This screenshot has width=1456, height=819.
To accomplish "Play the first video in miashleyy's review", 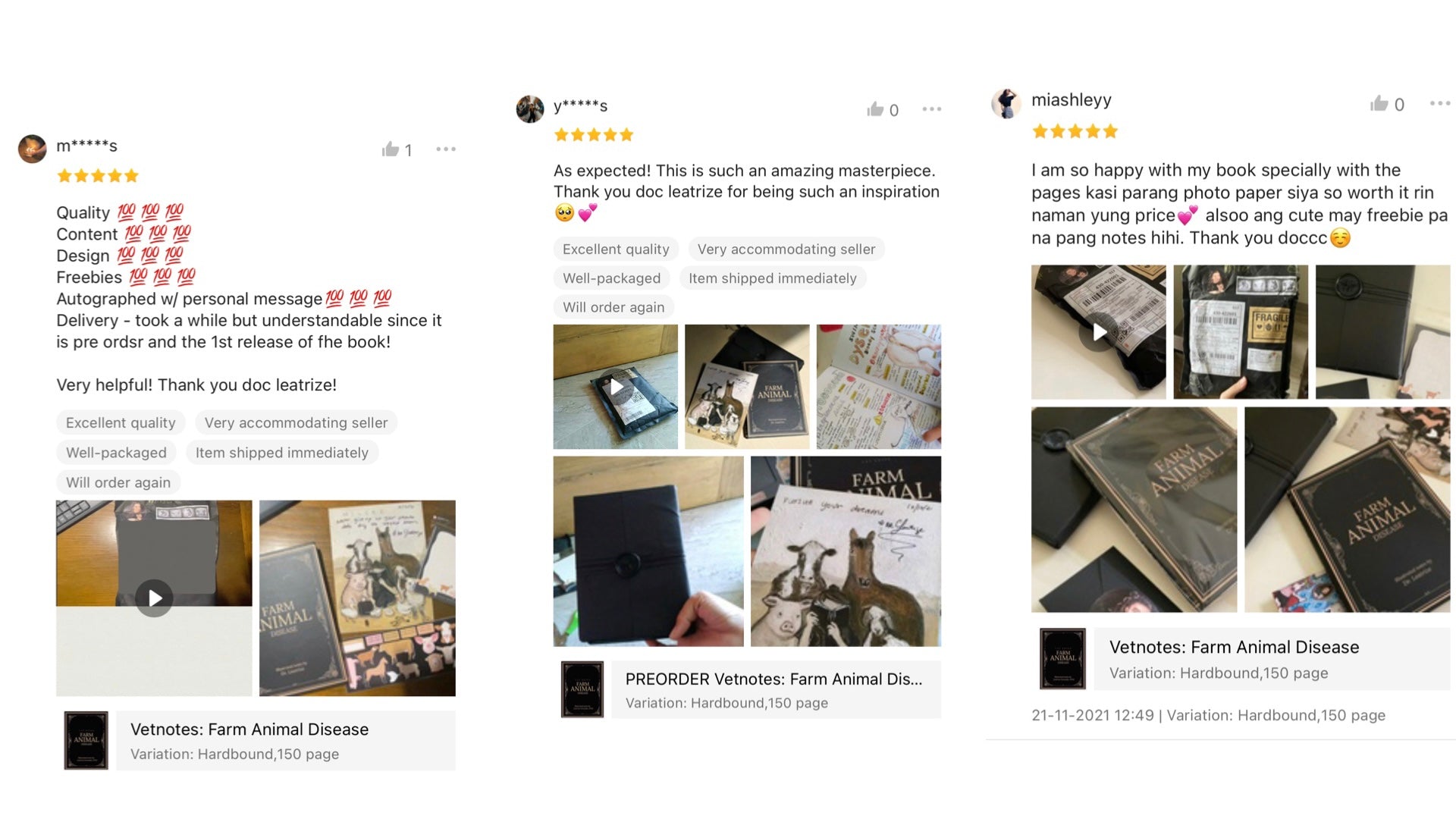I will coord(1099,331).
